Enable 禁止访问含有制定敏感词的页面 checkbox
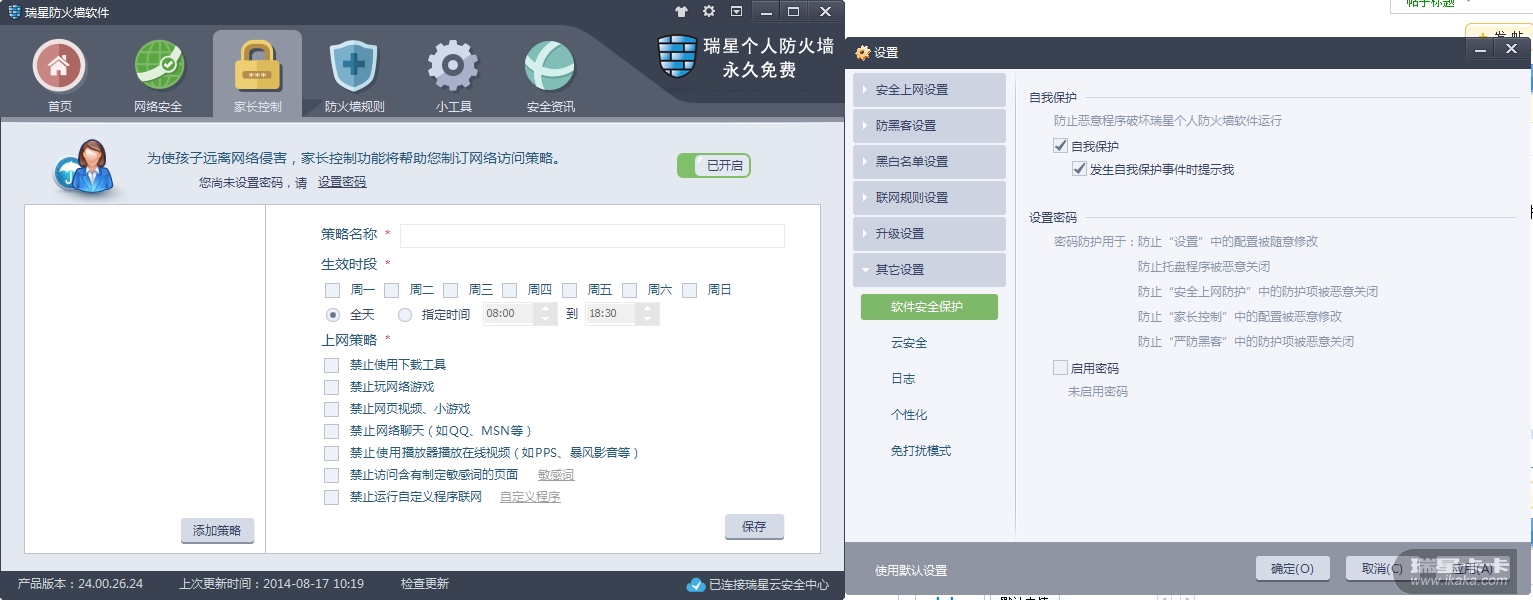 332,475
